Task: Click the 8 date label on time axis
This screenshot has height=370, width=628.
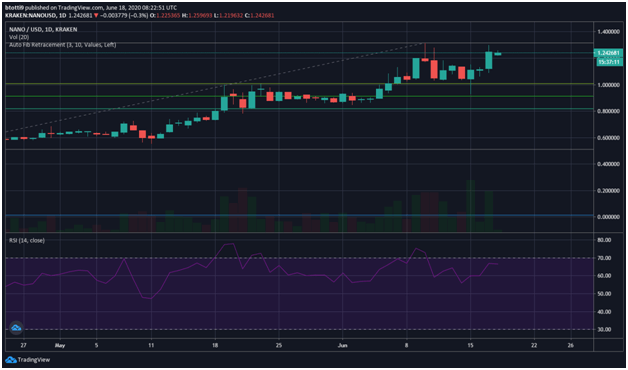Action: point(407,345)
